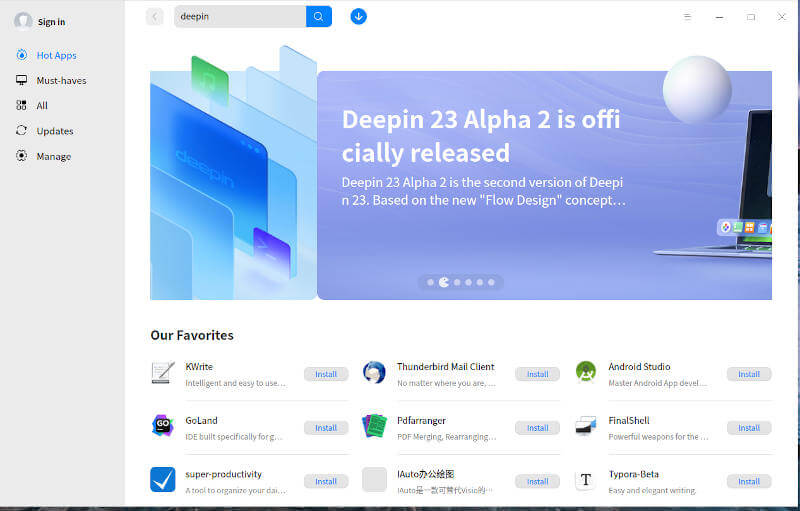Click the user avatar icon
Image resolution: width=800 pixels, height=511 pixels.
23,21
